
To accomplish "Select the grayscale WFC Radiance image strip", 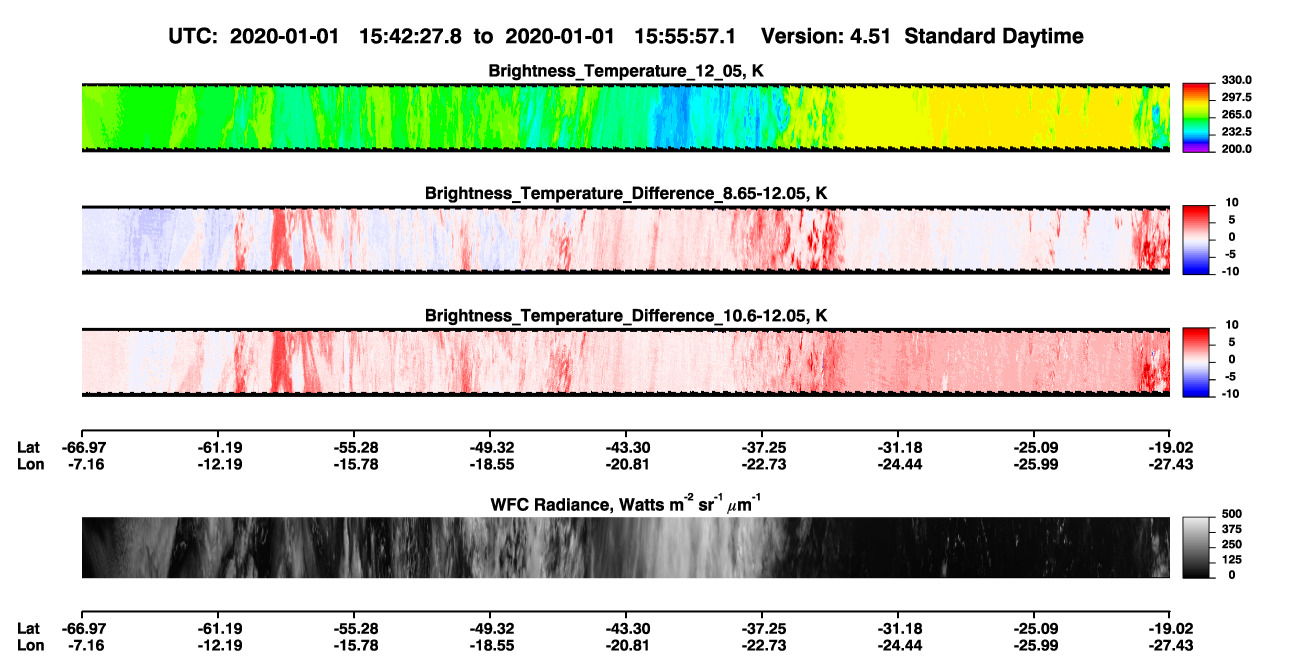I will (x=626, y=548).
